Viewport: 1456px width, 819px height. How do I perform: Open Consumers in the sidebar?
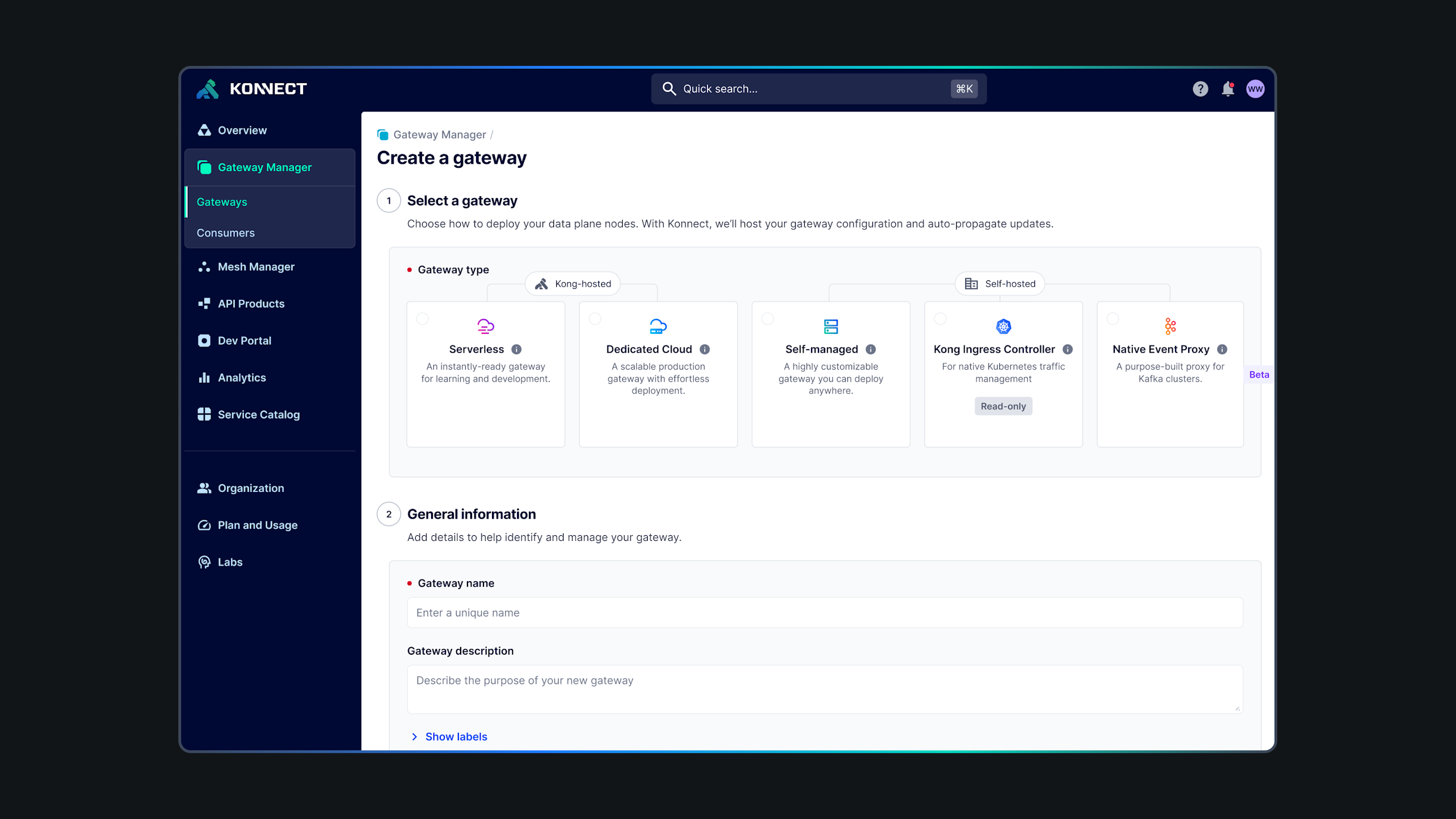click(226, 233)
